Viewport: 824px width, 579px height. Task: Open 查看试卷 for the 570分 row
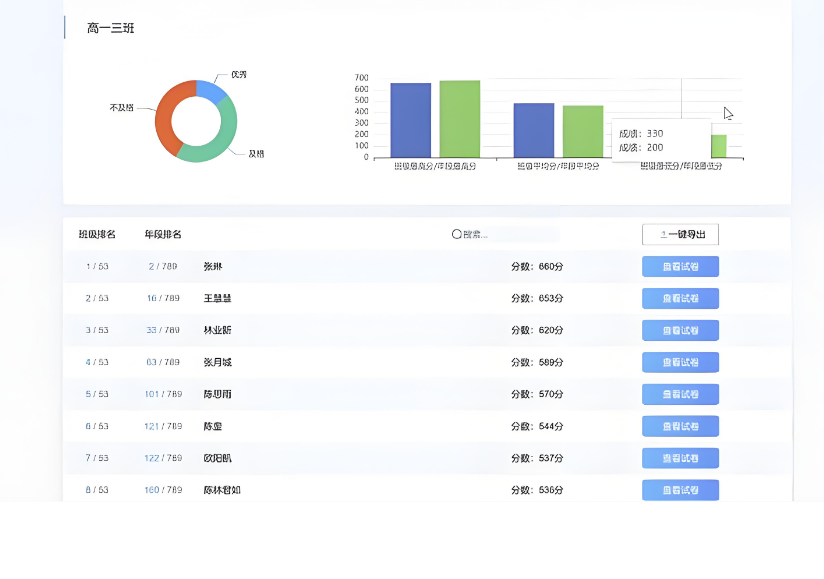point(680,394)
